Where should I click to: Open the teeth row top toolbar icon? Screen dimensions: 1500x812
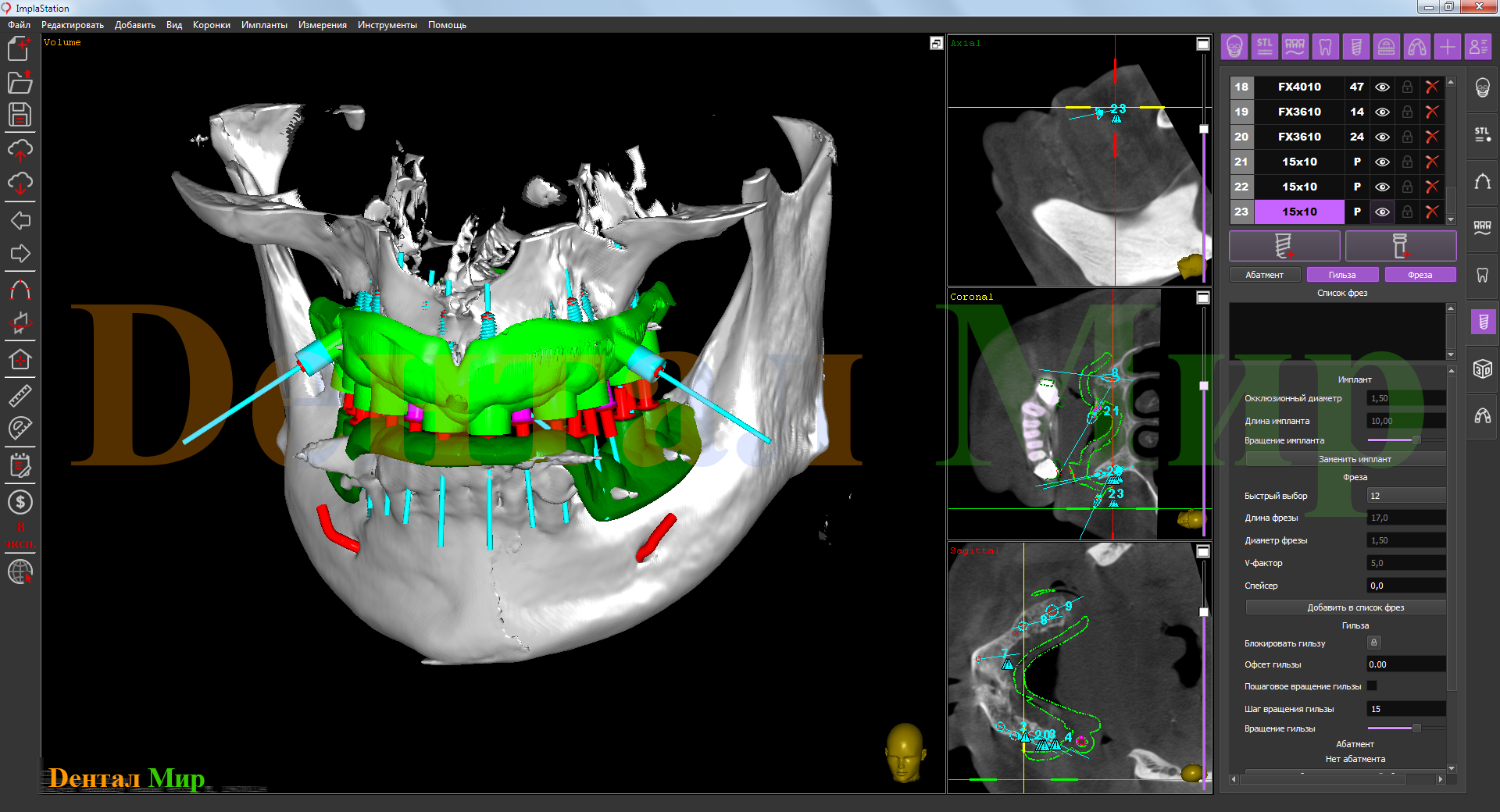tap(1295, 47)
